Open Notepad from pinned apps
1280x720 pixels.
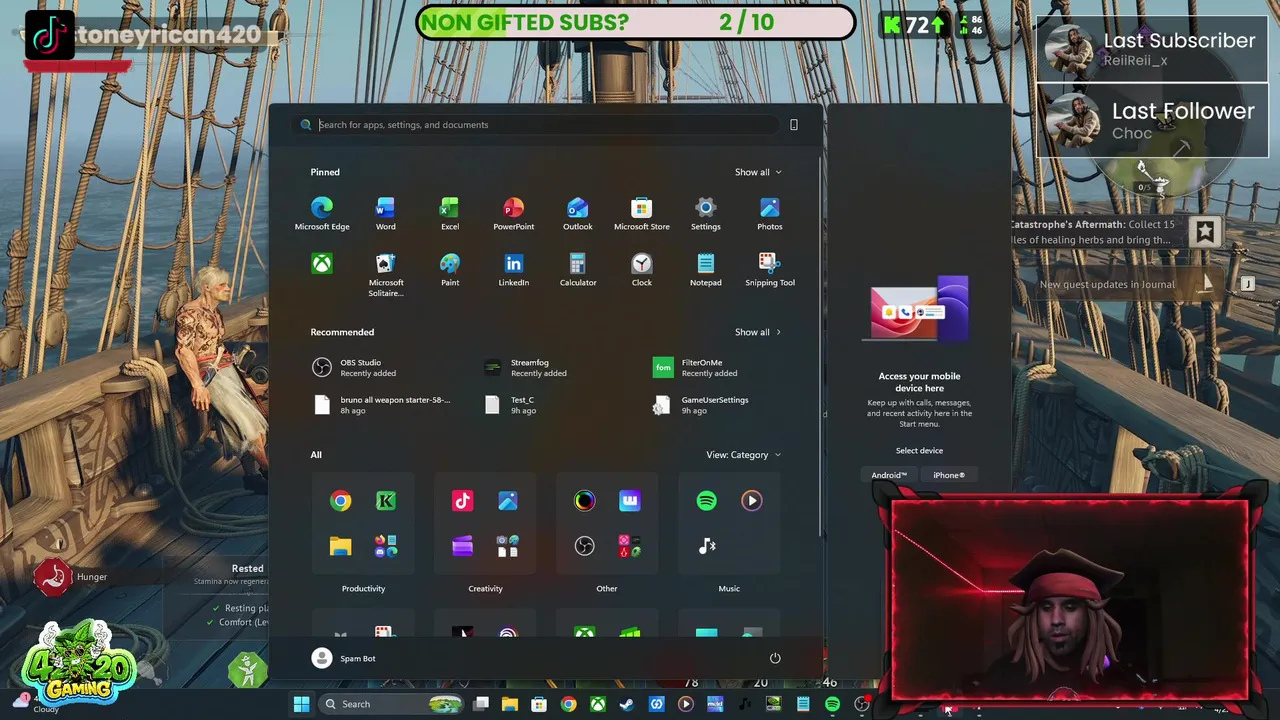pos(705,270)
